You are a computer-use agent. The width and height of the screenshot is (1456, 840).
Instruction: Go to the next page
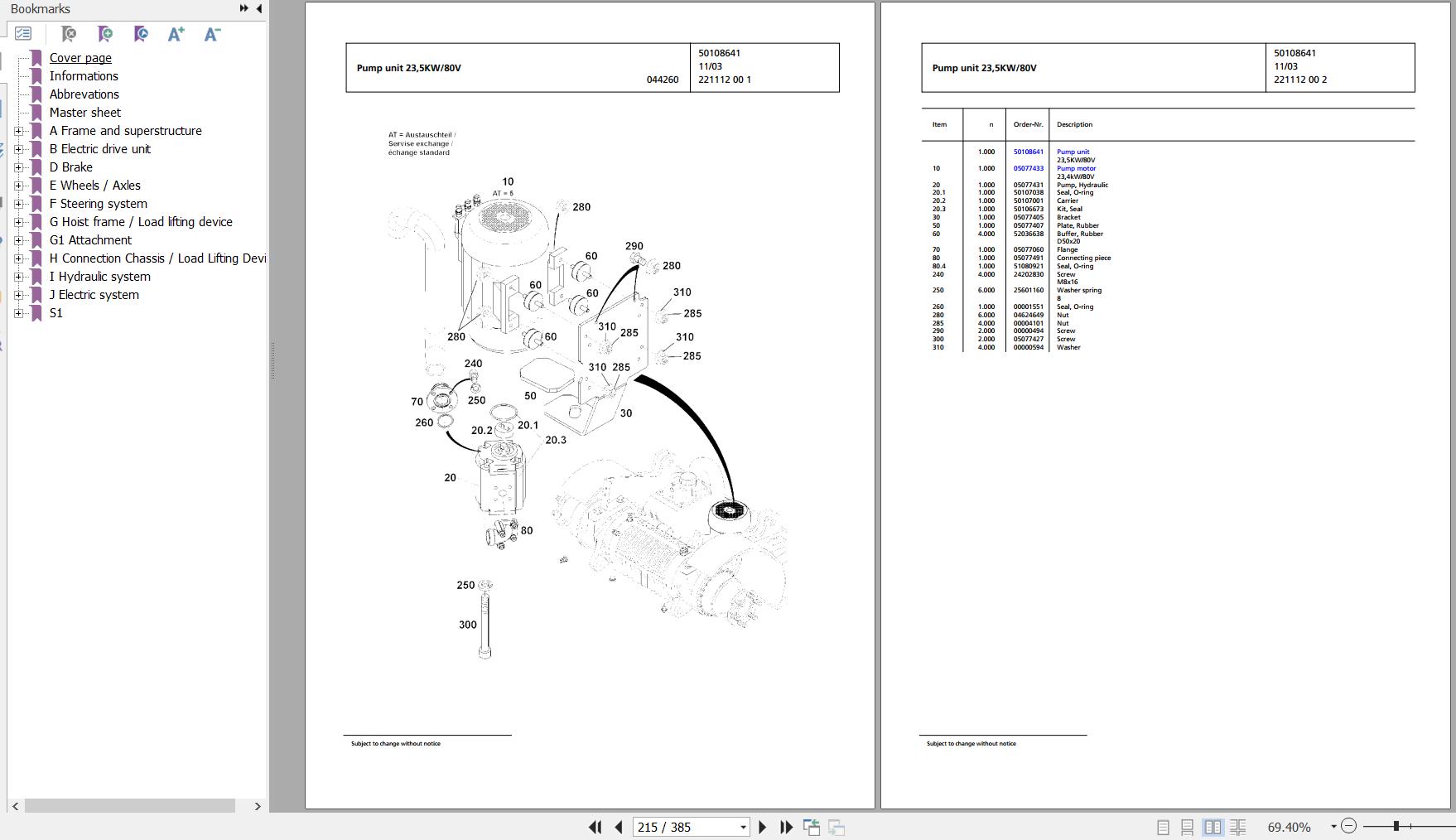[763, 827]
